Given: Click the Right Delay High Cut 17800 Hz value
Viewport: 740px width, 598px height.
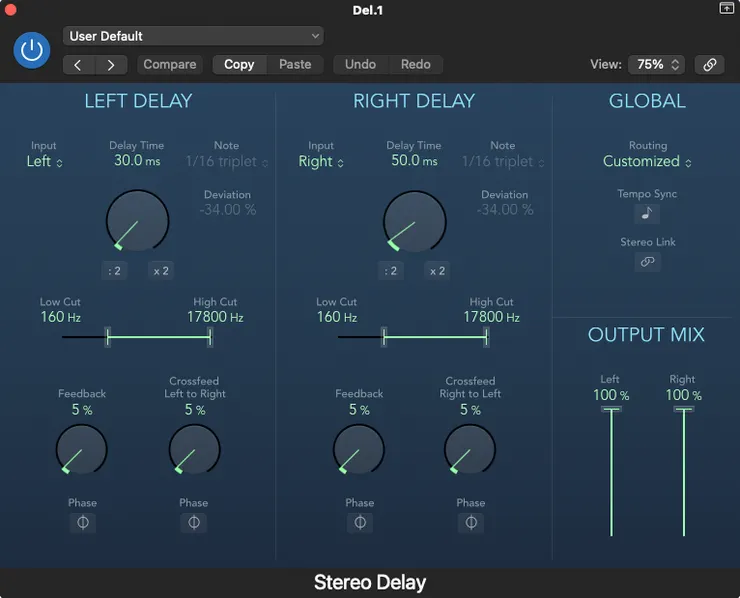Looking at the screenshot, I should click(x=491, y=317).
